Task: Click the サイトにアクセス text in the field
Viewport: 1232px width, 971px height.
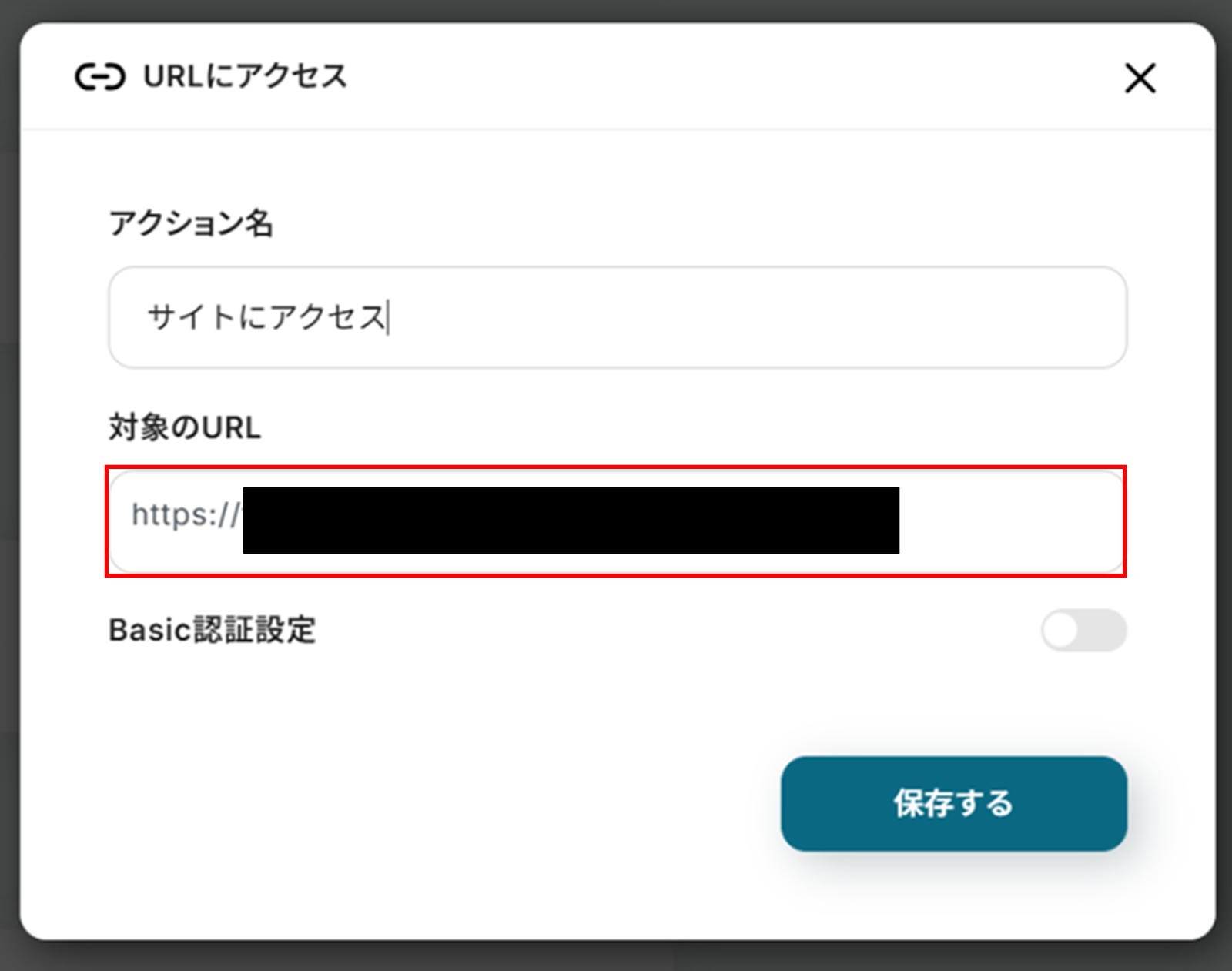Action: pyautogui.click(x=266, y=317)
